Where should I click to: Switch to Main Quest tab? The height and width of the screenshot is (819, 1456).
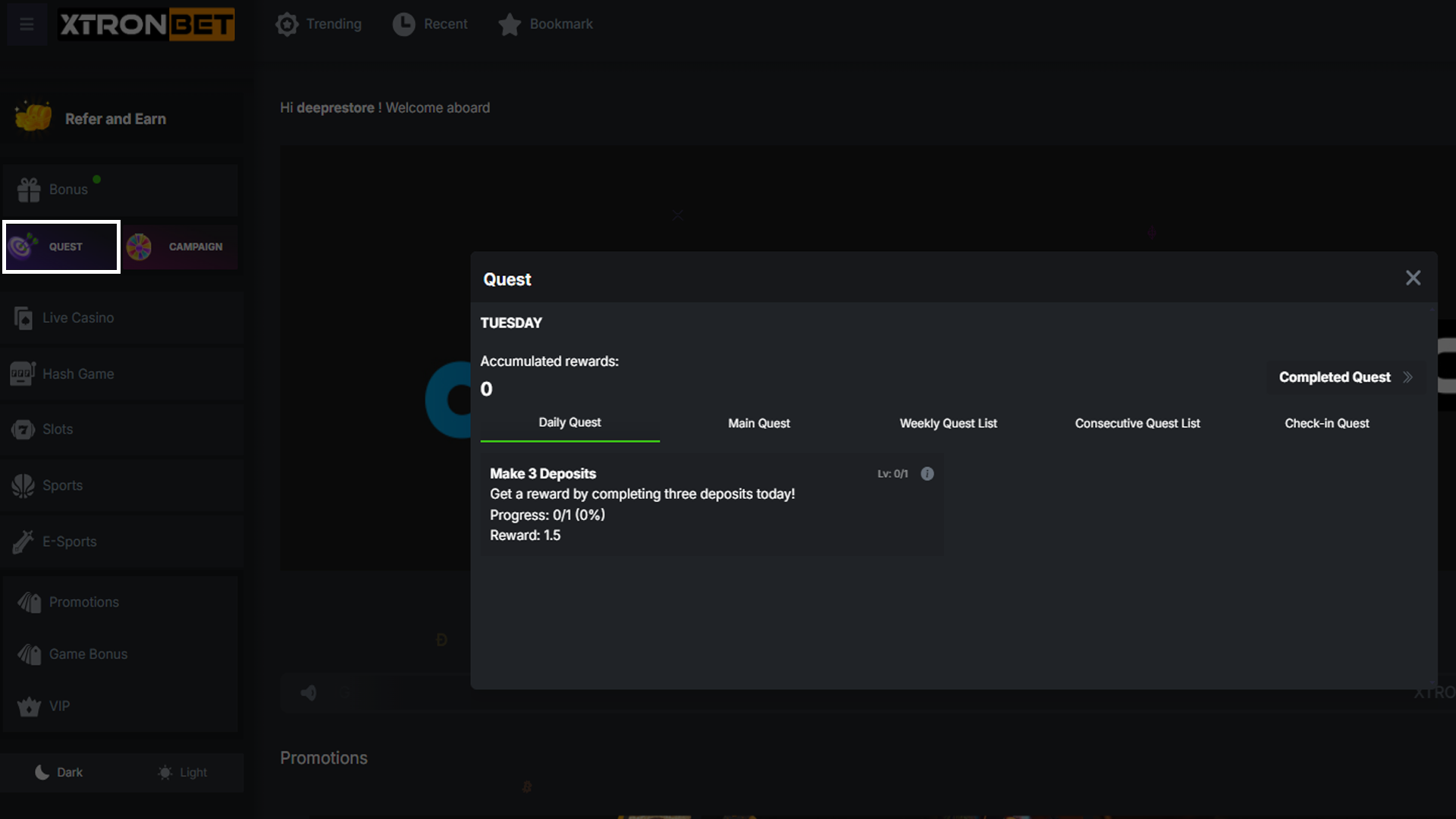758,424
